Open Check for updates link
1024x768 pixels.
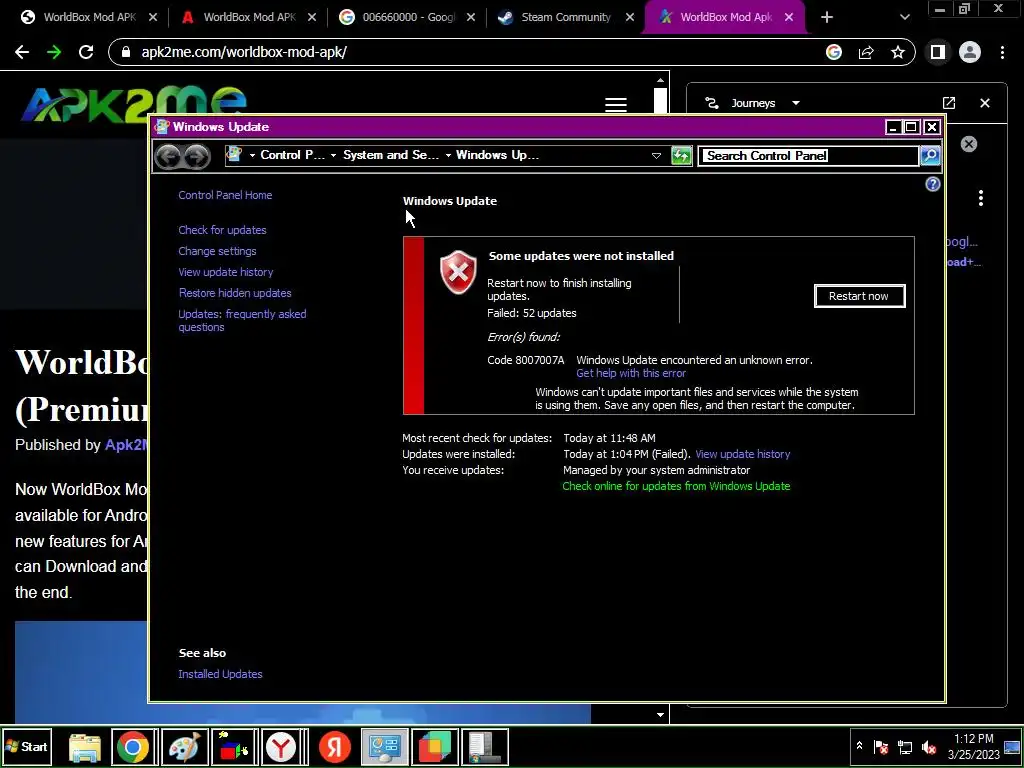coord(222,230)
